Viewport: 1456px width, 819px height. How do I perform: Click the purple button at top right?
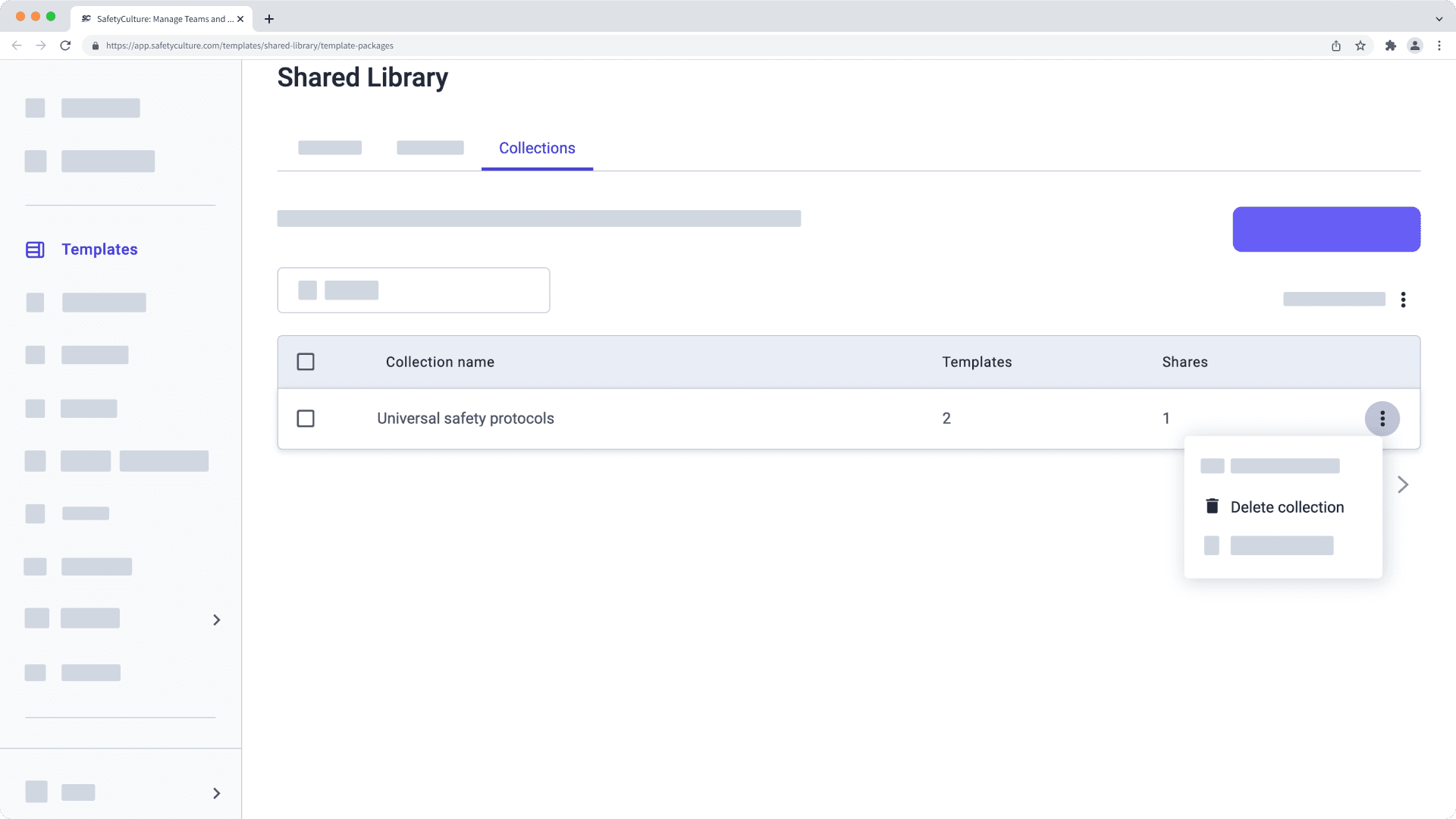point(1326,229)
